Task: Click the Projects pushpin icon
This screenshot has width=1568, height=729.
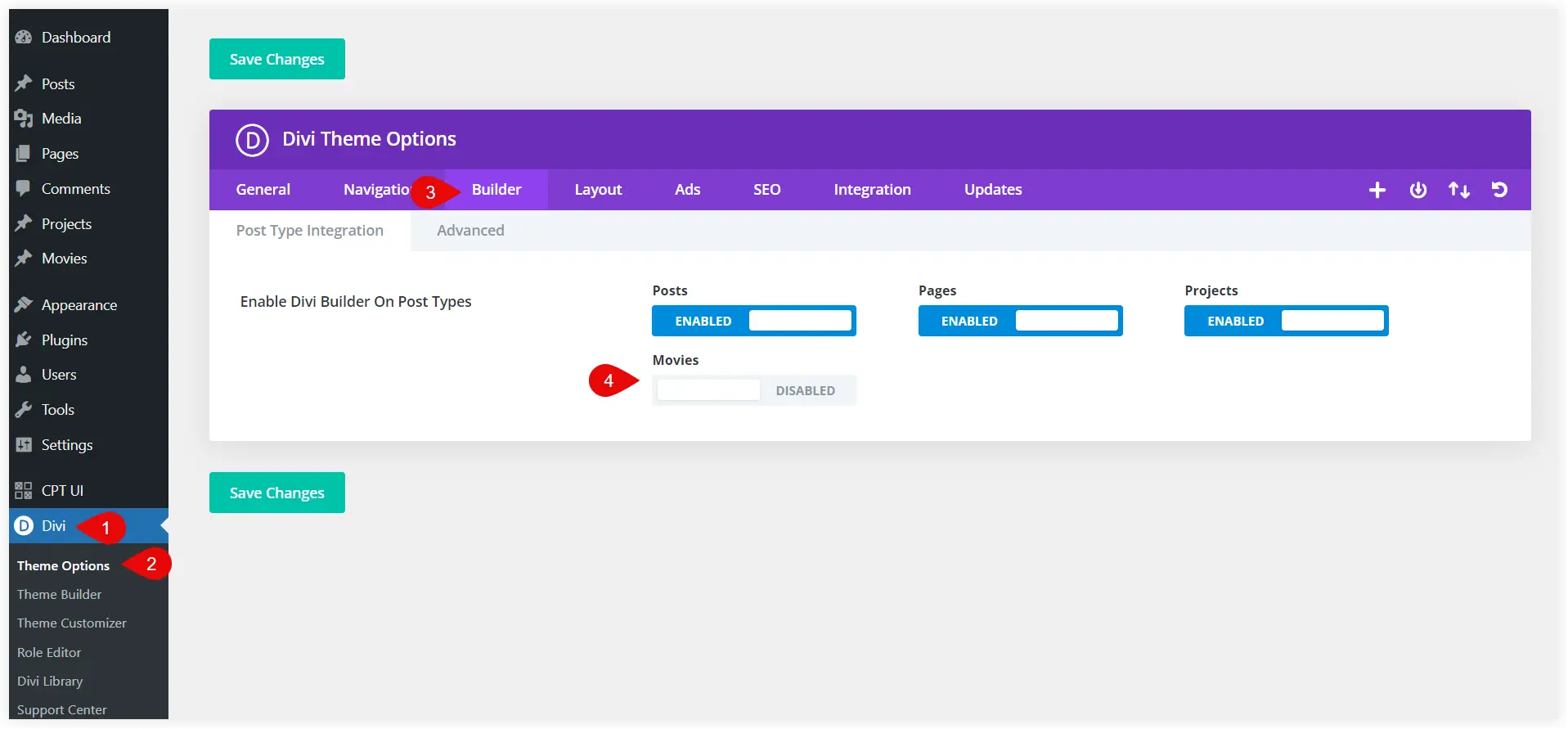Action: pyautogui.click(x=24, y=223)
